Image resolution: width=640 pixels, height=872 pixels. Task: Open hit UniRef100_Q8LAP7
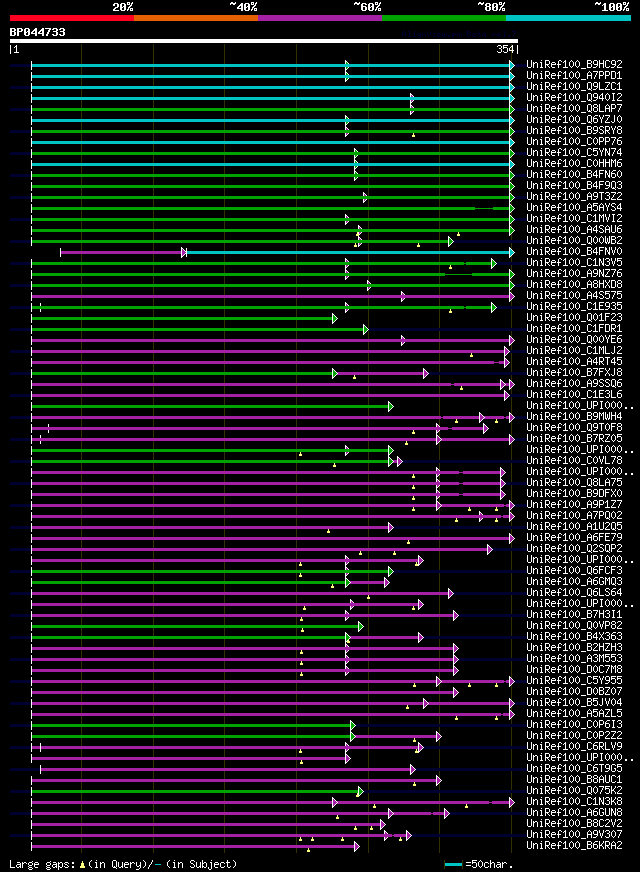tap(574, 108)
